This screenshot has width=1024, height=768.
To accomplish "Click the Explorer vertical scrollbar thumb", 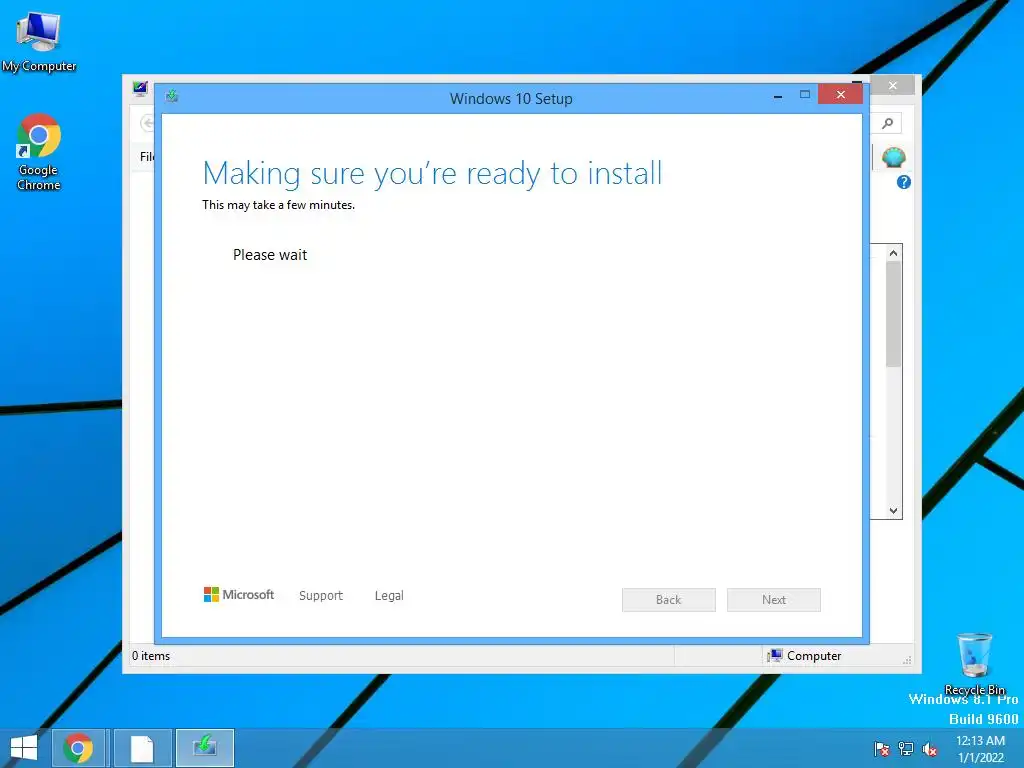I will pyautogui.click(x=893, y=314).
